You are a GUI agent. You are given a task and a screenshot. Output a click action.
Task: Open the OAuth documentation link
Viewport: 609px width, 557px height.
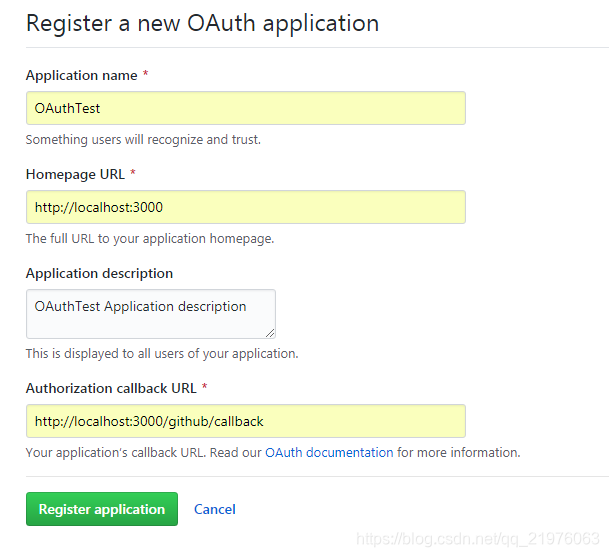(329, 452)
